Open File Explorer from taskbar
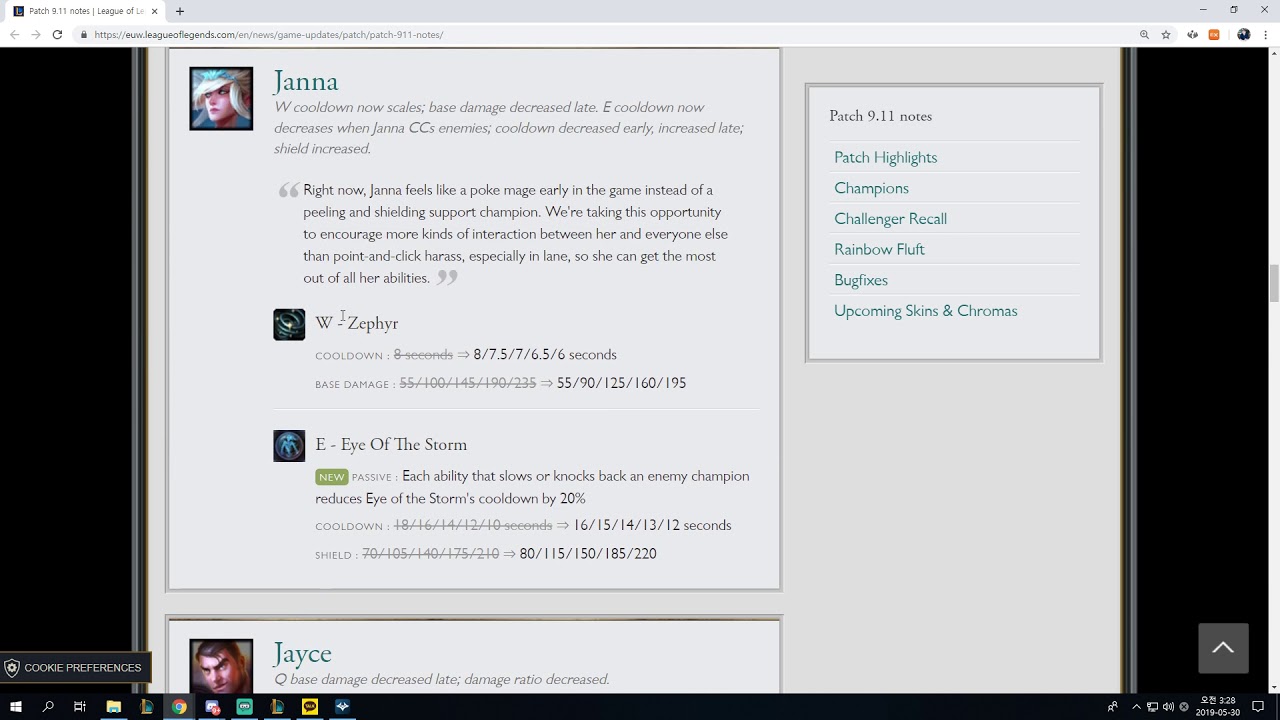The width and height of the screenshot is (1280, 720). point(114,707)
